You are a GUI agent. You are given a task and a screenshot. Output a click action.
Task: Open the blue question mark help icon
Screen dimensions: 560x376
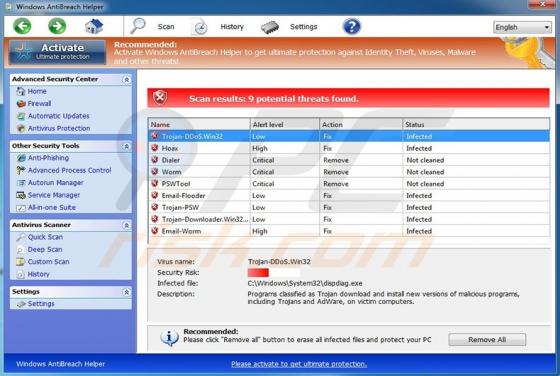[x=351, y=26]
